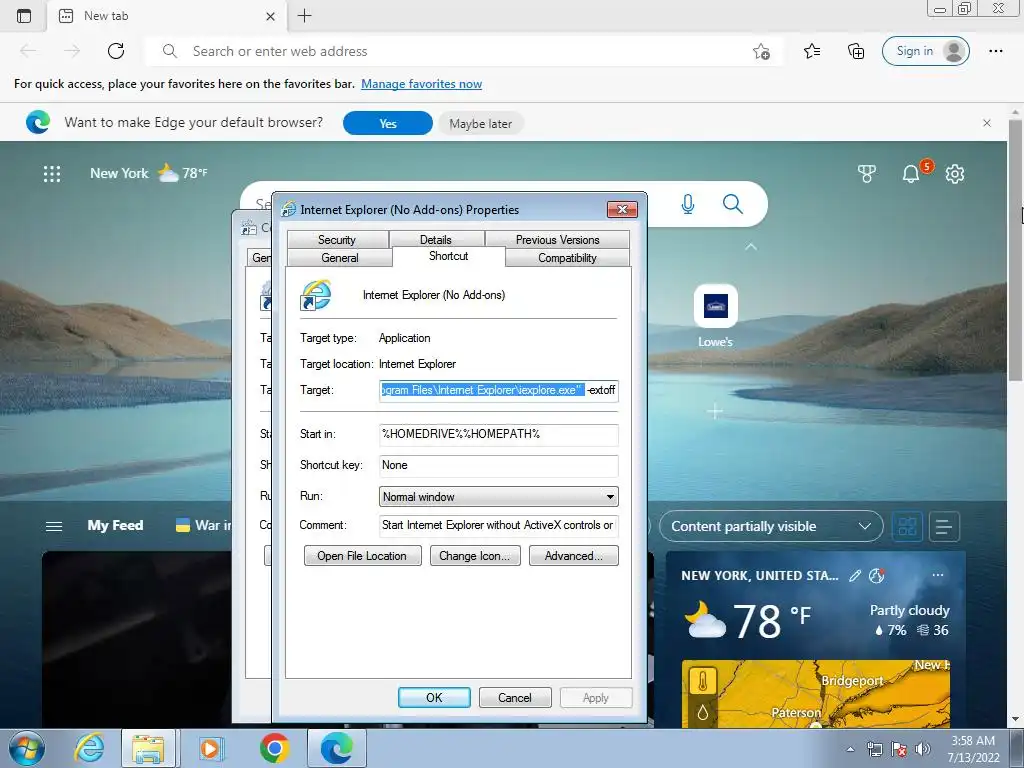Screen dimensions: 1024x768
Task: Start voice search with microphone icon
Action: [688, 204]
